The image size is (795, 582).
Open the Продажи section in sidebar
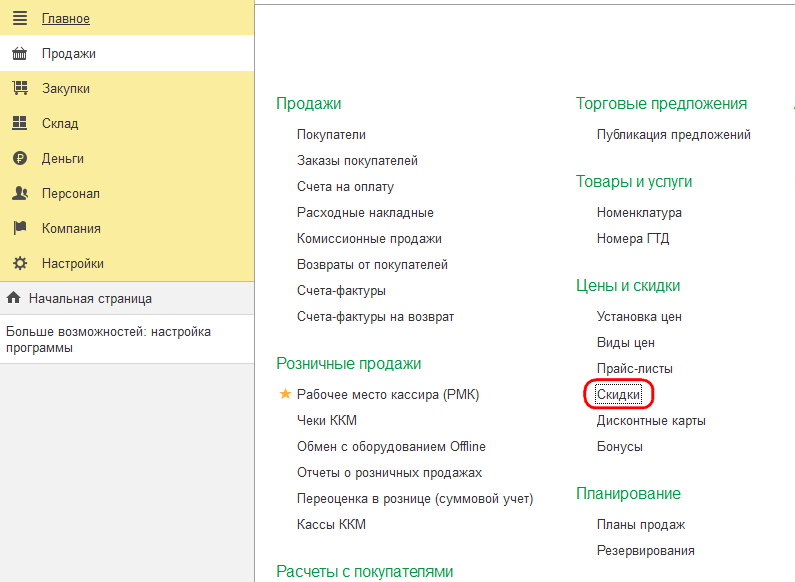tap(127, 53)
